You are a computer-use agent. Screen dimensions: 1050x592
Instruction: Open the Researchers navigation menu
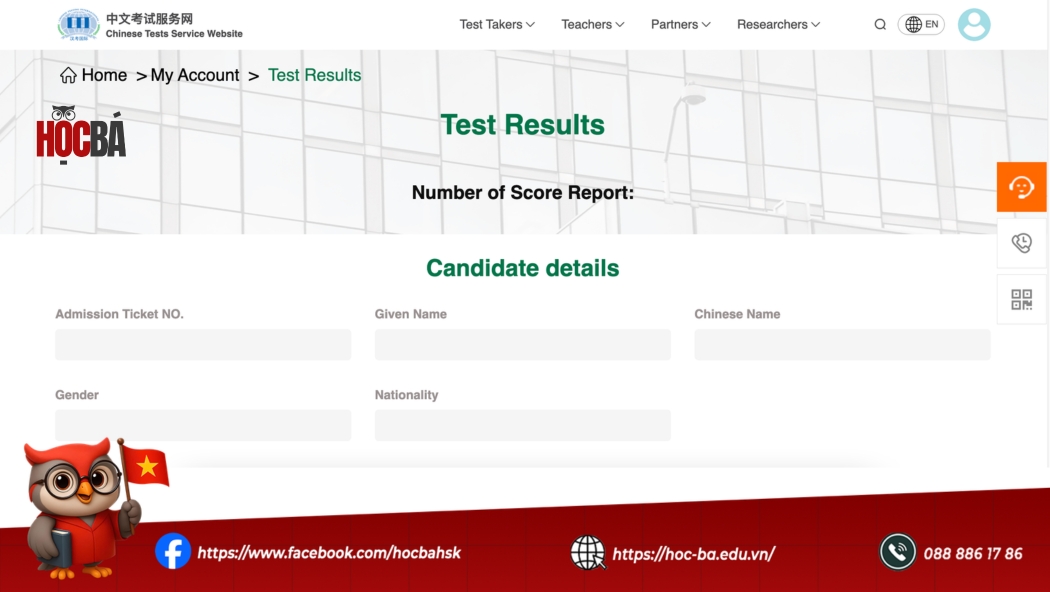pos(778,25)
